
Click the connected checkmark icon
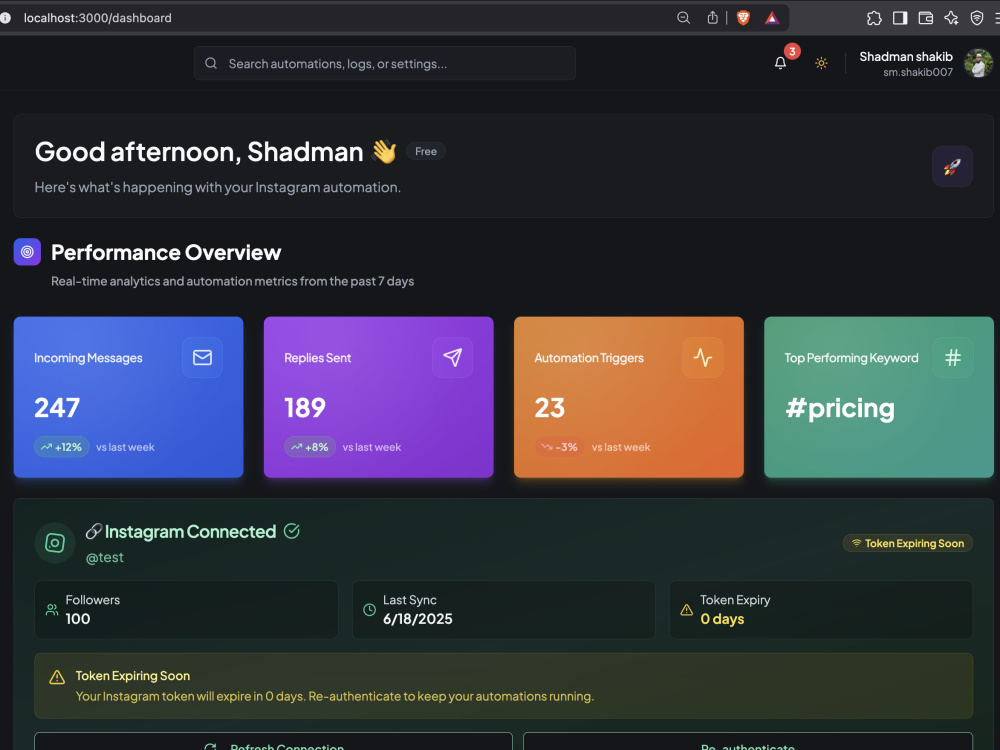[x=291, y=531]
